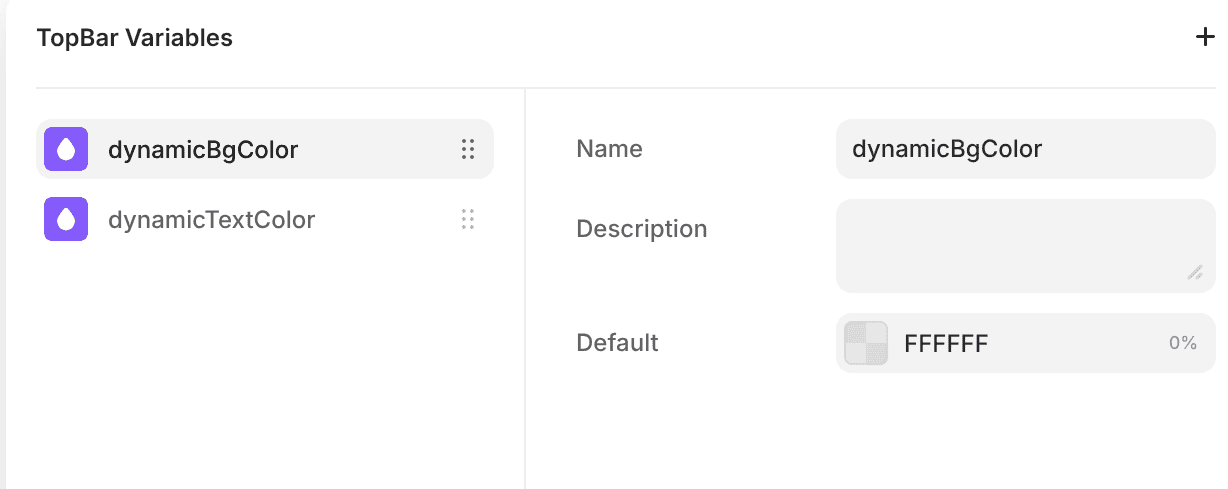The height and width of the screenshot is (489, 1228).
Task: Edit the FFFFFF hex color value
Action: 946,344
